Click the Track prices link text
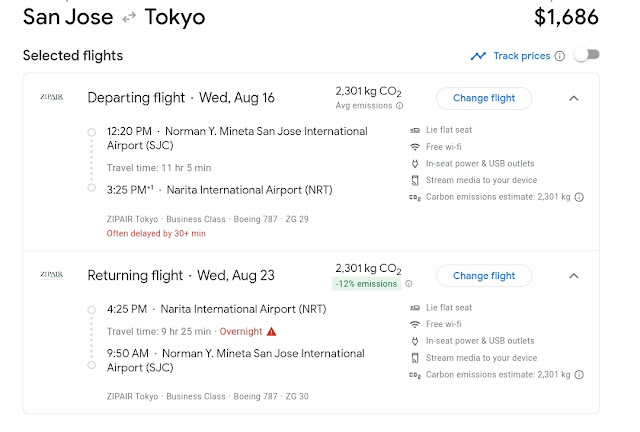This screenshot has height=432, width=640. click(x=521, y=56)
